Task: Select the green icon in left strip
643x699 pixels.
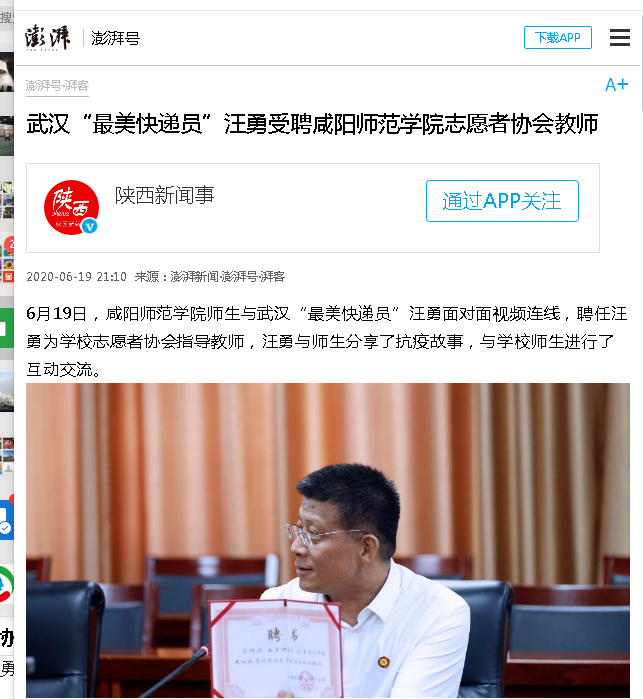Action: pos(7,328)
